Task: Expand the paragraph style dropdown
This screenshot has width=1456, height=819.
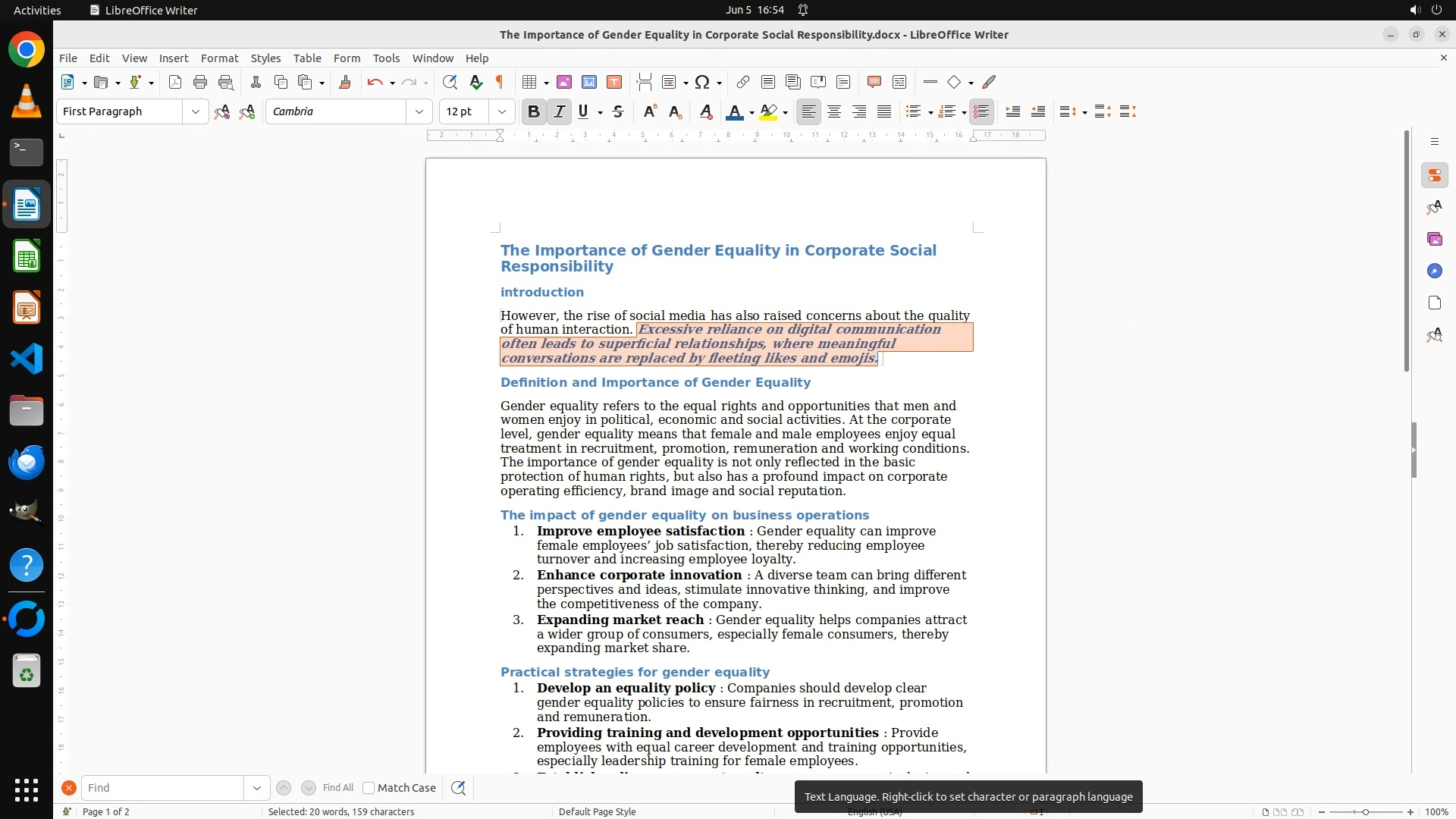Action: [196, 111]
